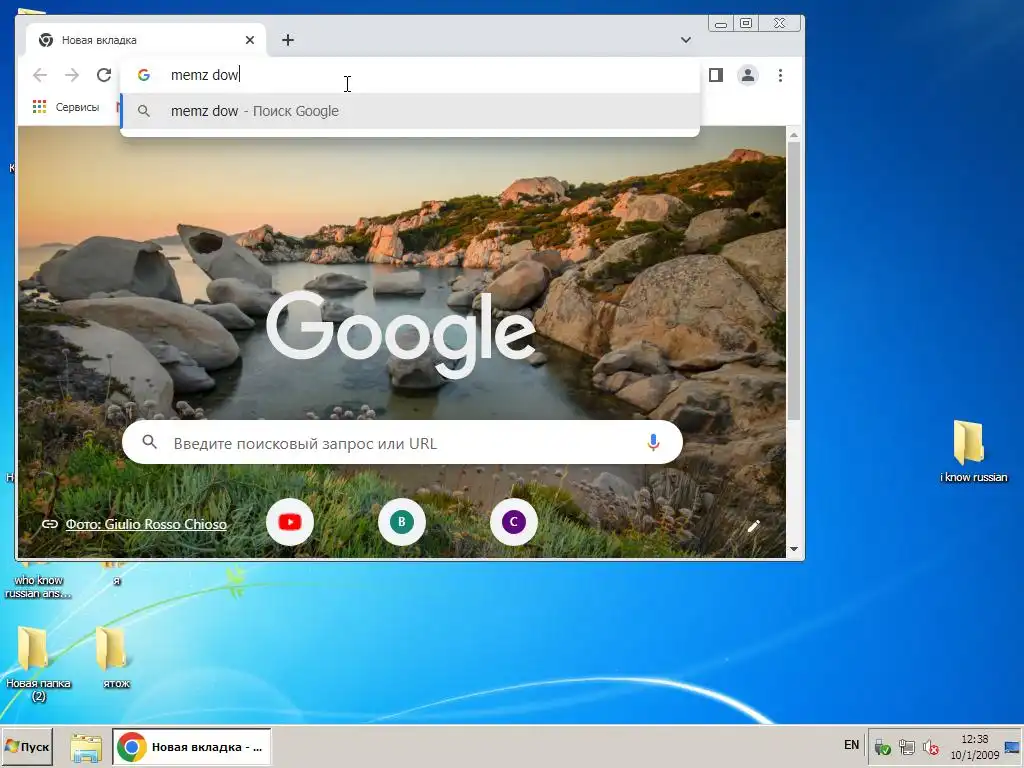Select the i know russian folder
The width and height of the screenshot is (1024, 768).
coord(972,451)
